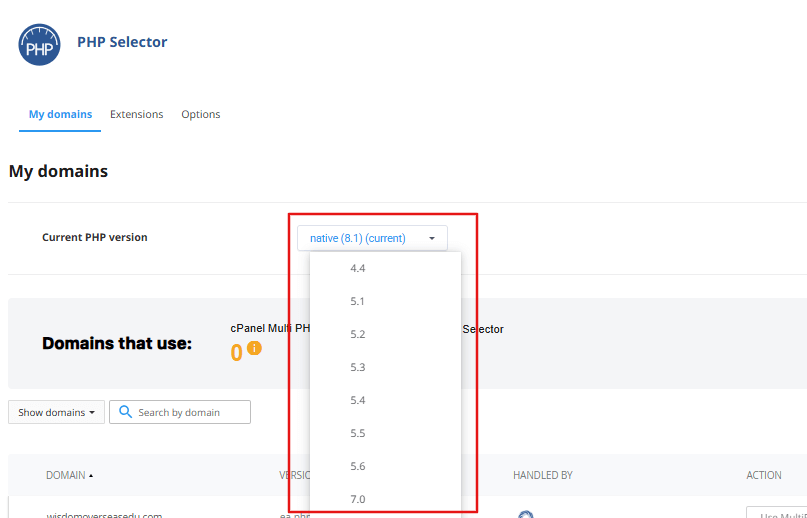Select PHP version 5.6 option
The image size is (807, 518).
click(358, 466)
